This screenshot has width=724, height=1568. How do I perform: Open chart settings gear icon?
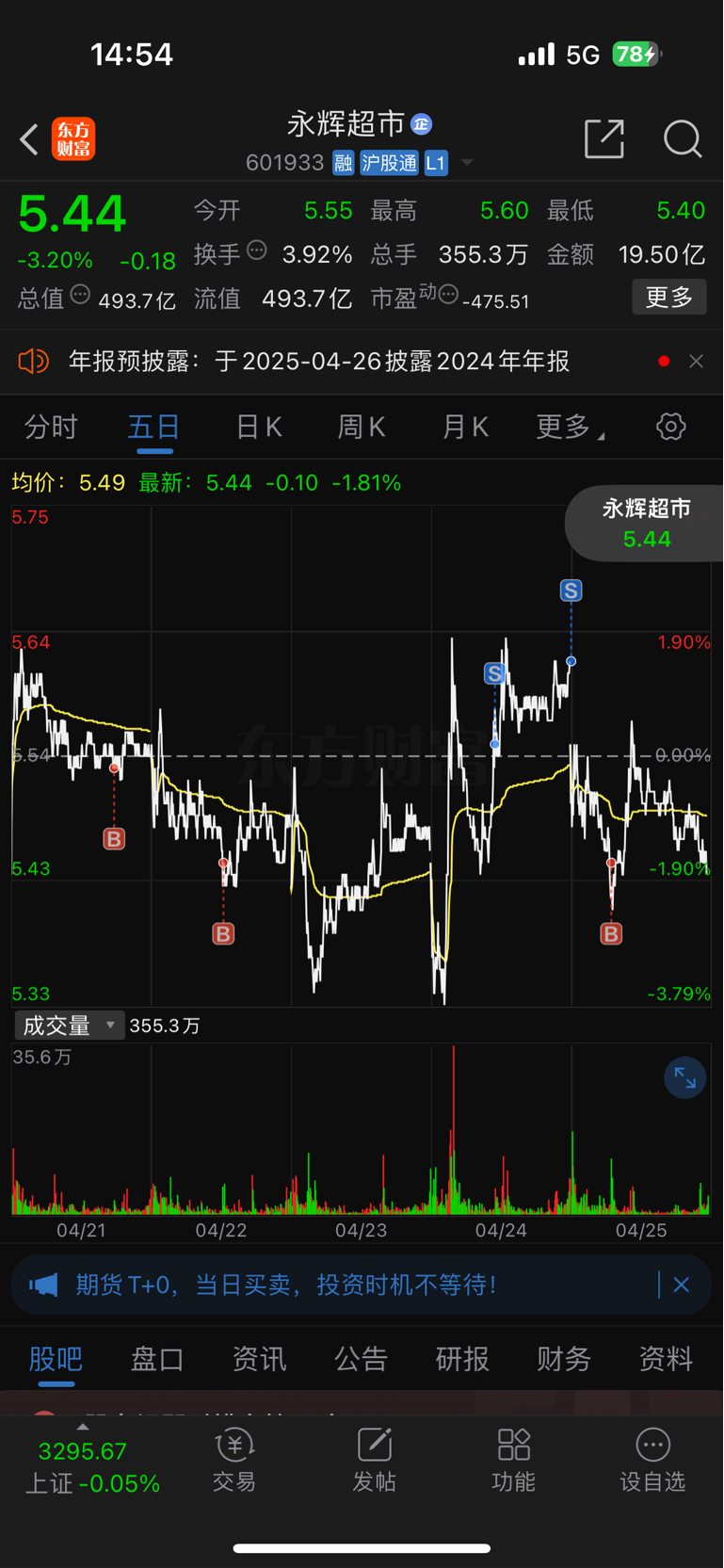point(670,427)
